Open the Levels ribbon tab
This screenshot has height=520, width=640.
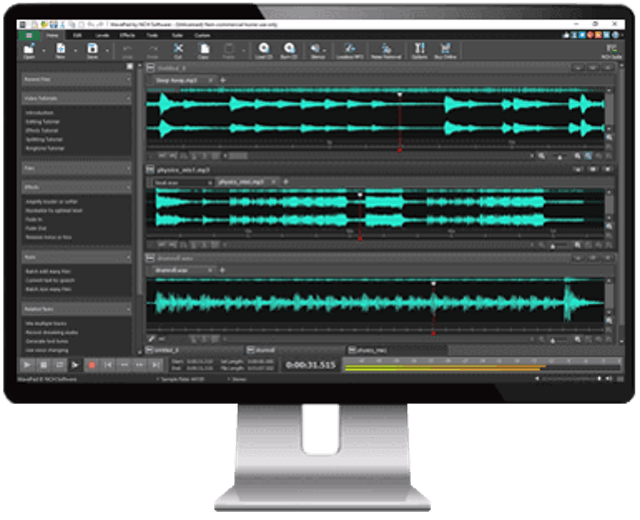point(102,36)
